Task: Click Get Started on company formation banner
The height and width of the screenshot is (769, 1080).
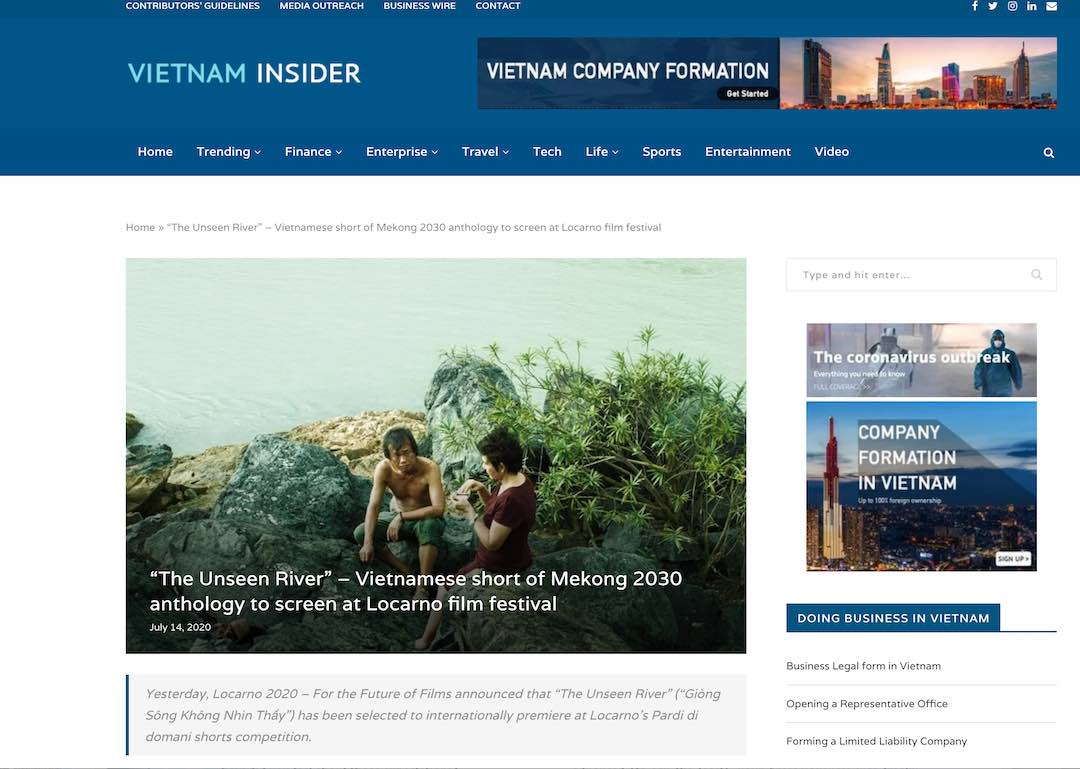Action: click(747, 94)
